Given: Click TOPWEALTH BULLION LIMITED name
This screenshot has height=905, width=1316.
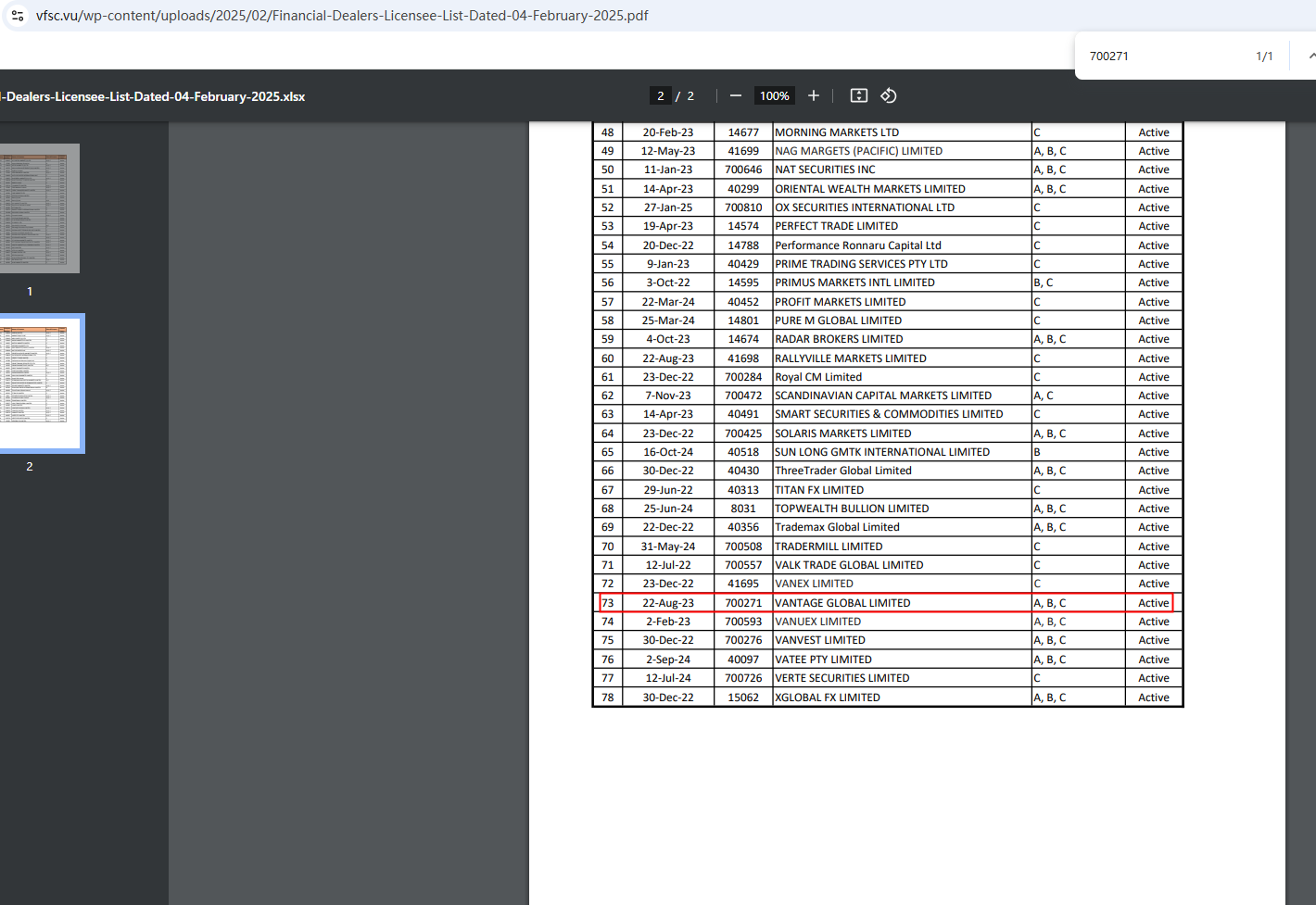Looking at the screenshot, I should point(852,509).
